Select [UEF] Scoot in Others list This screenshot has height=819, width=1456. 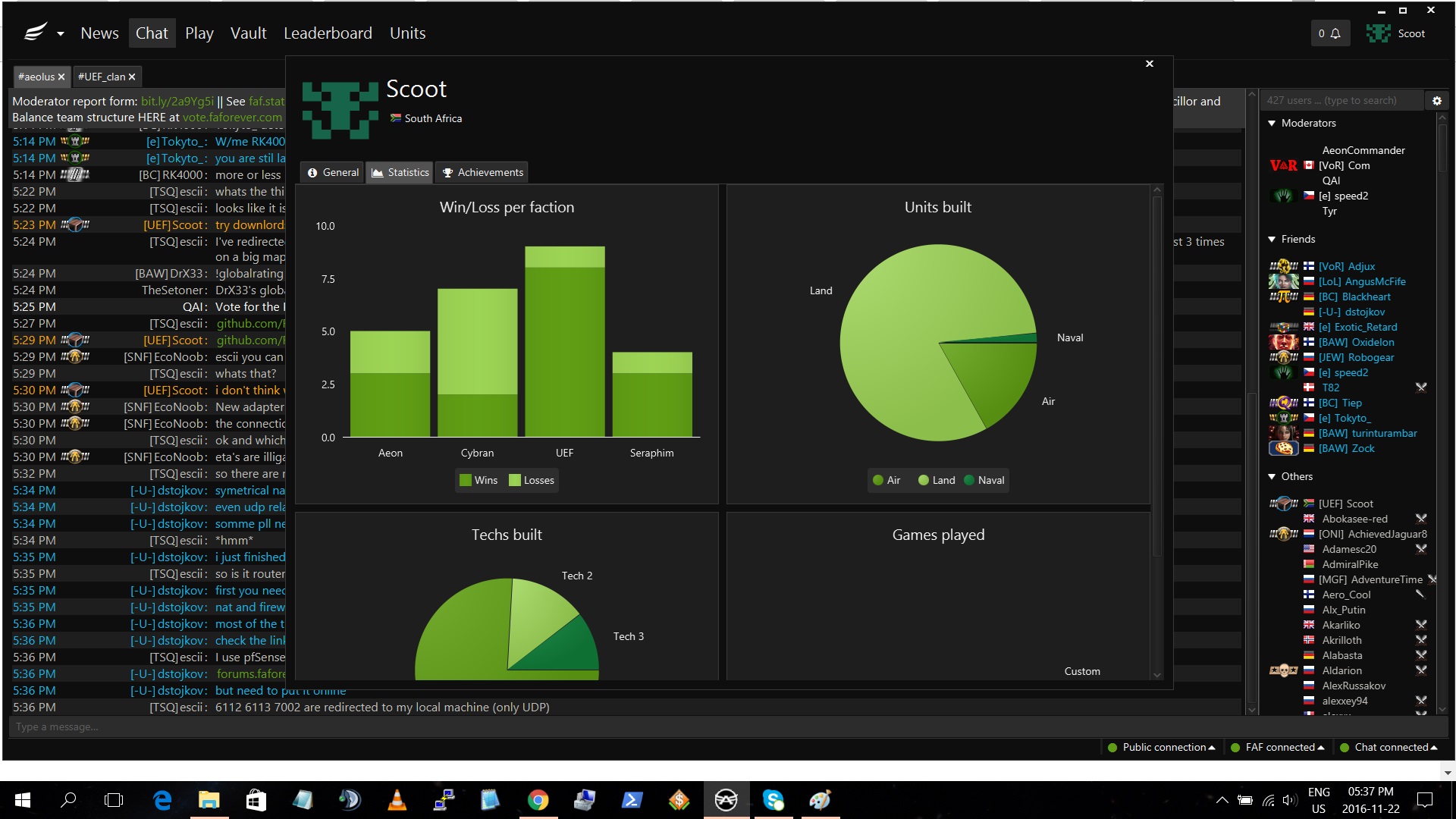[1345, 504]
